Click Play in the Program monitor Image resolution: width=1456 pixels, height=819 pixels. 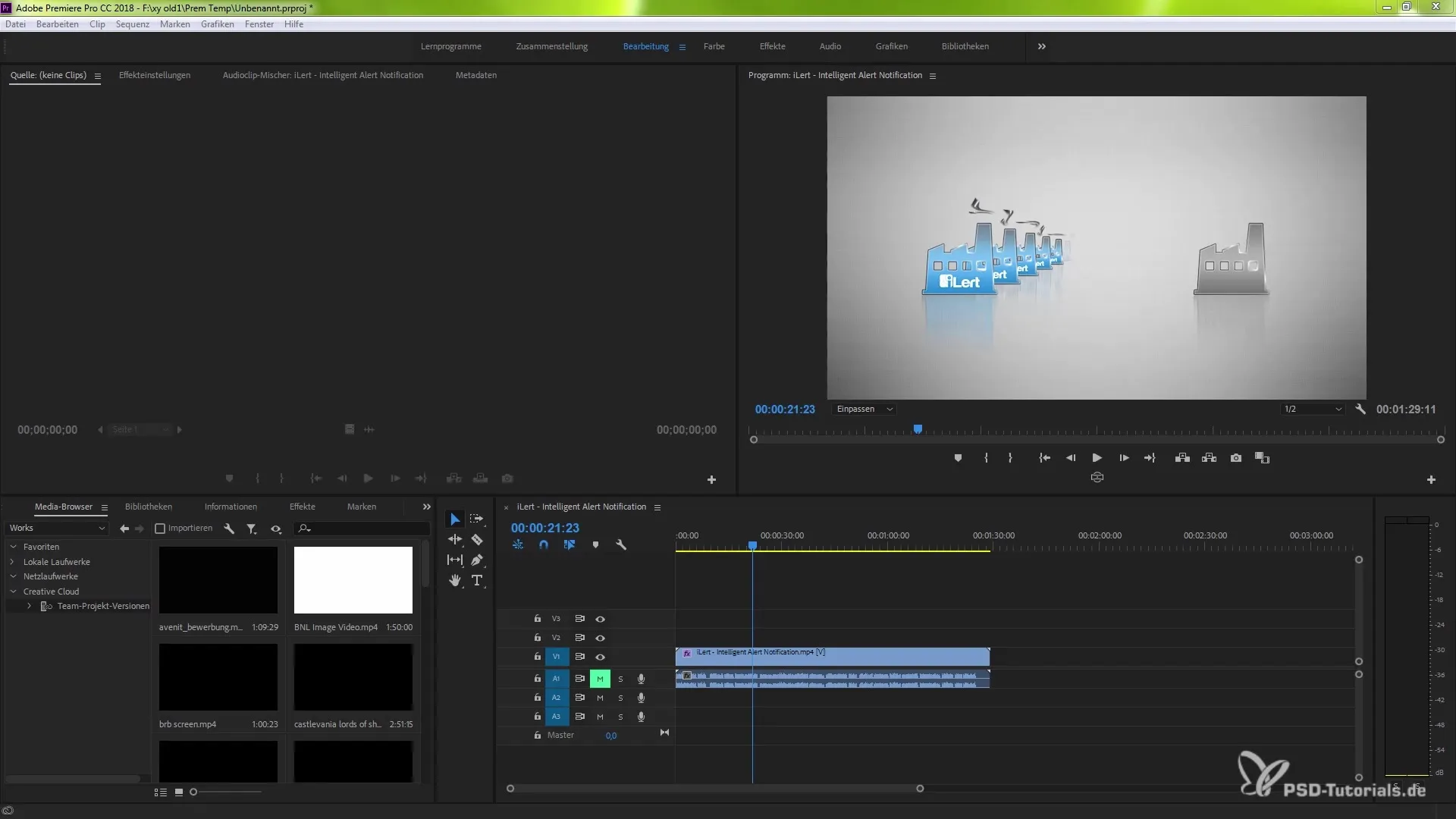pos(1097,458)
